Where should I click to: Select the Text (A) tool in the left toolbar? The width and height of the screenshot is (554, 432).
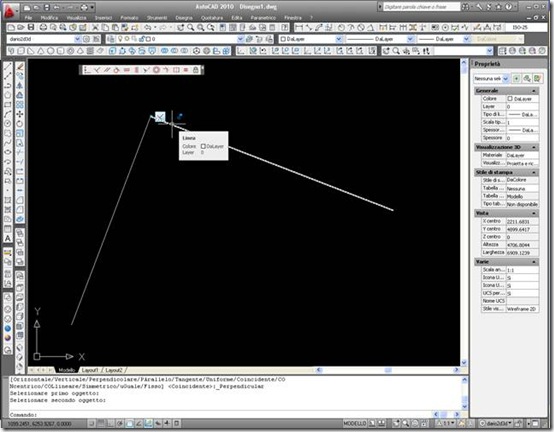coord(7,238)
